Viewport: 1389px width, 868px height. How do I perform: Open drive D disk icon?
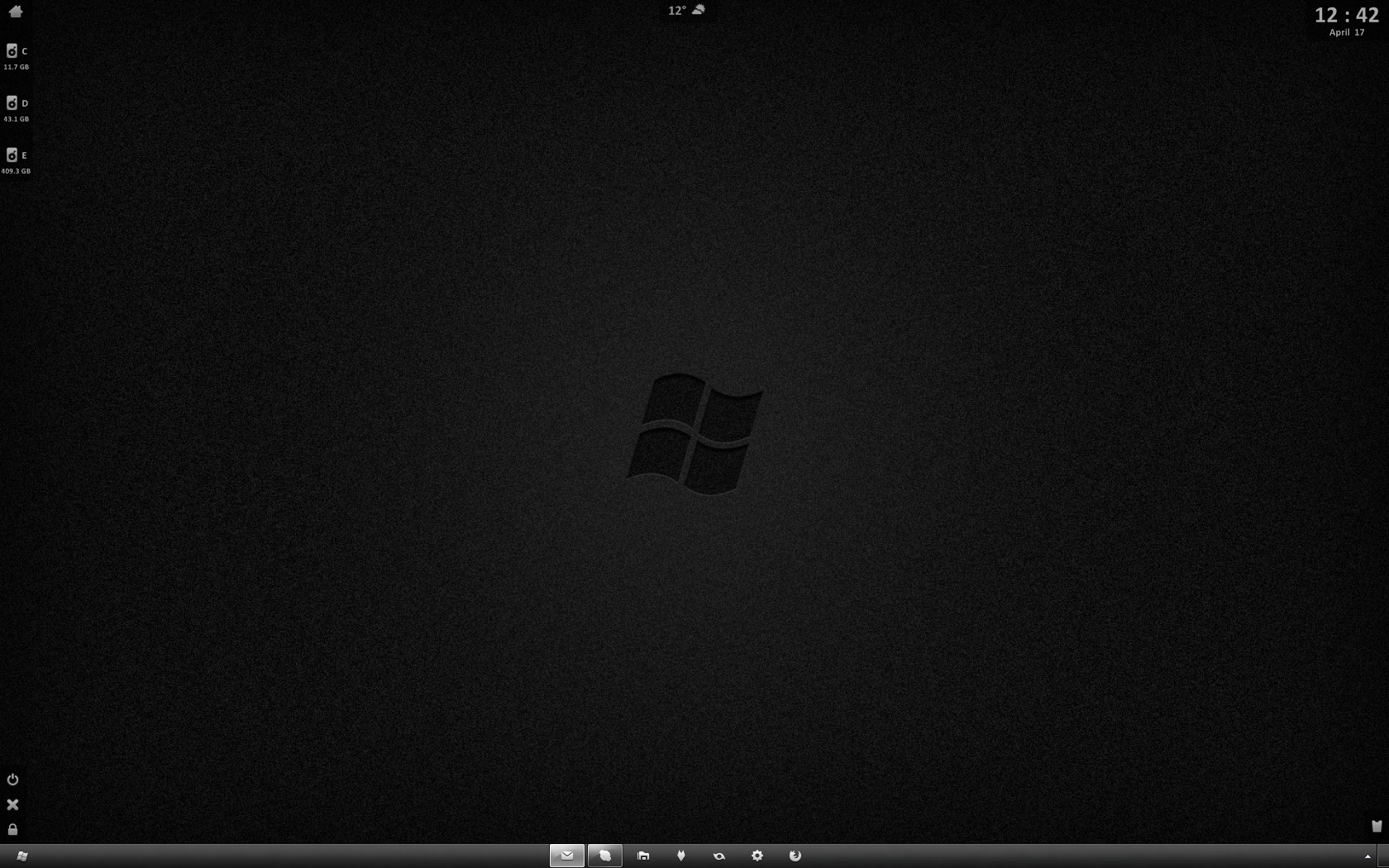pos(12,103)
